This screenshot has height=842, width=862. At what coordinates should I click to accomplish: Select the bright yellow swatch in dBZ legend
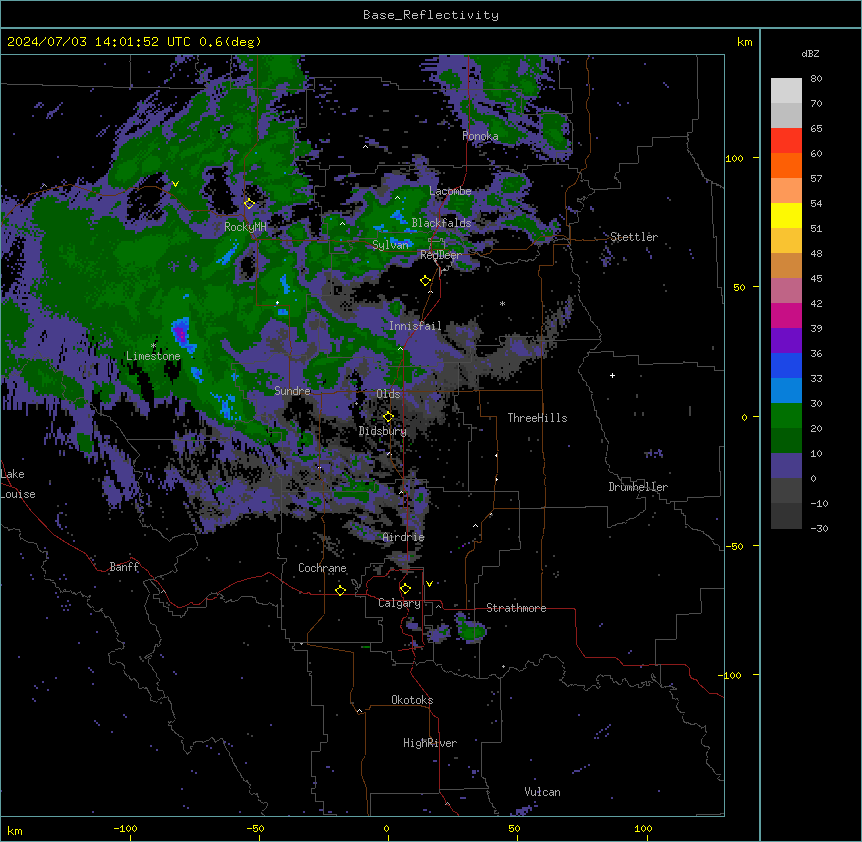[786, 215]
